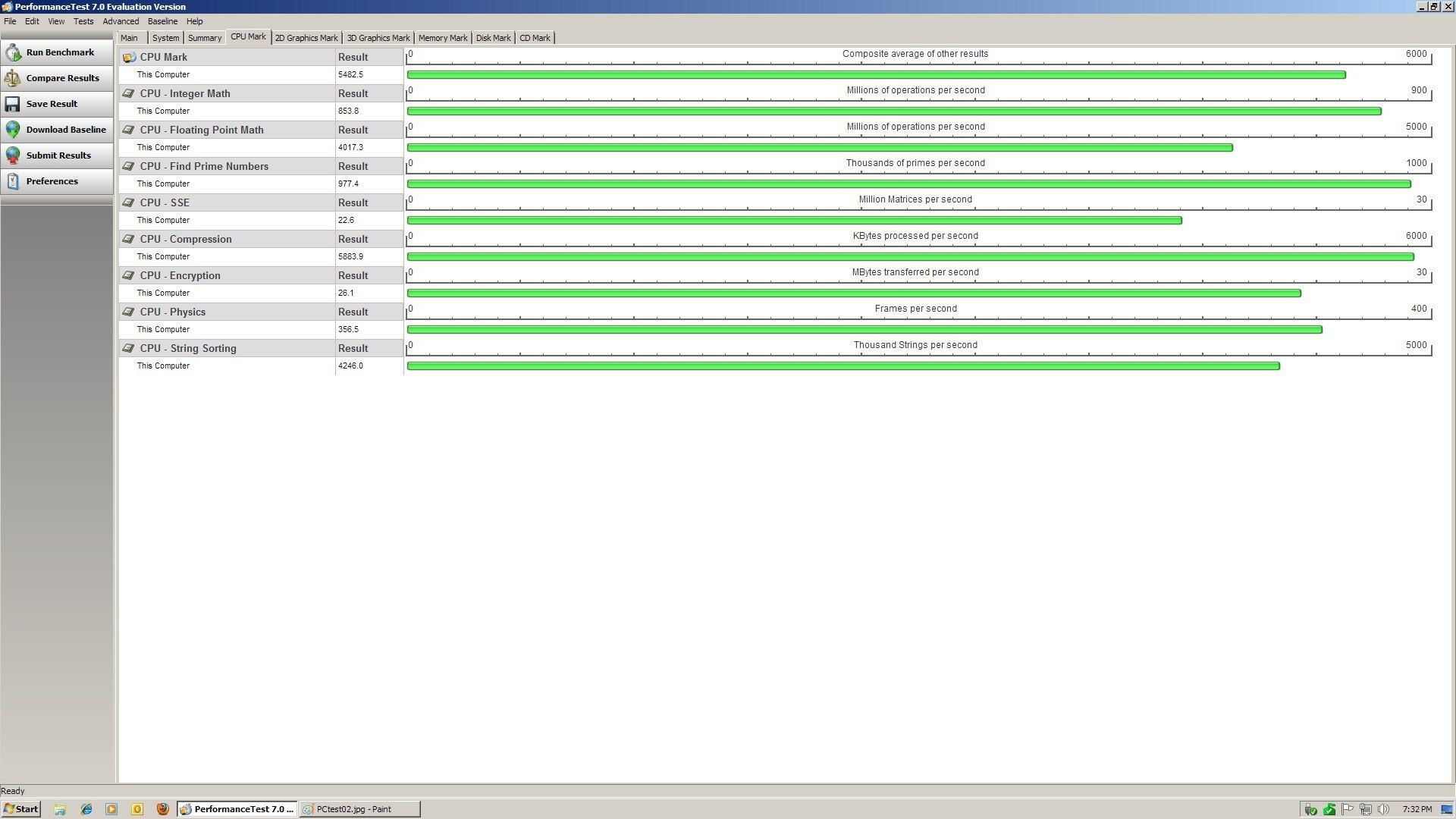This screenshot has height=819, width=1456.
Task: Click the Show Desktop icon beside the clock
Action: point(1447,809)
